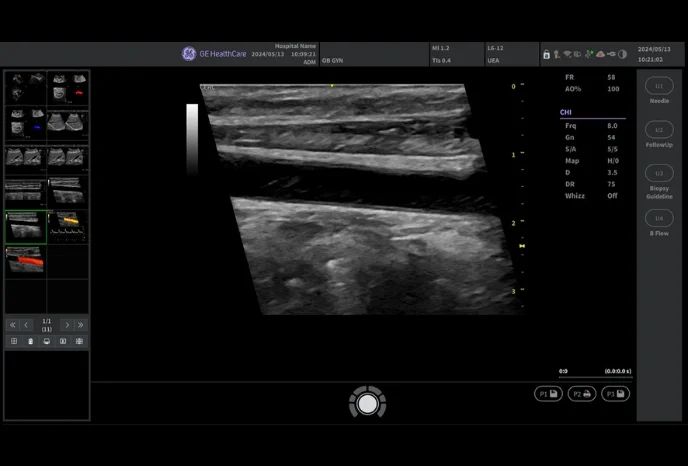688x466 pixels.
Task: Click the half-circle contrast icon
Action: 622,54
